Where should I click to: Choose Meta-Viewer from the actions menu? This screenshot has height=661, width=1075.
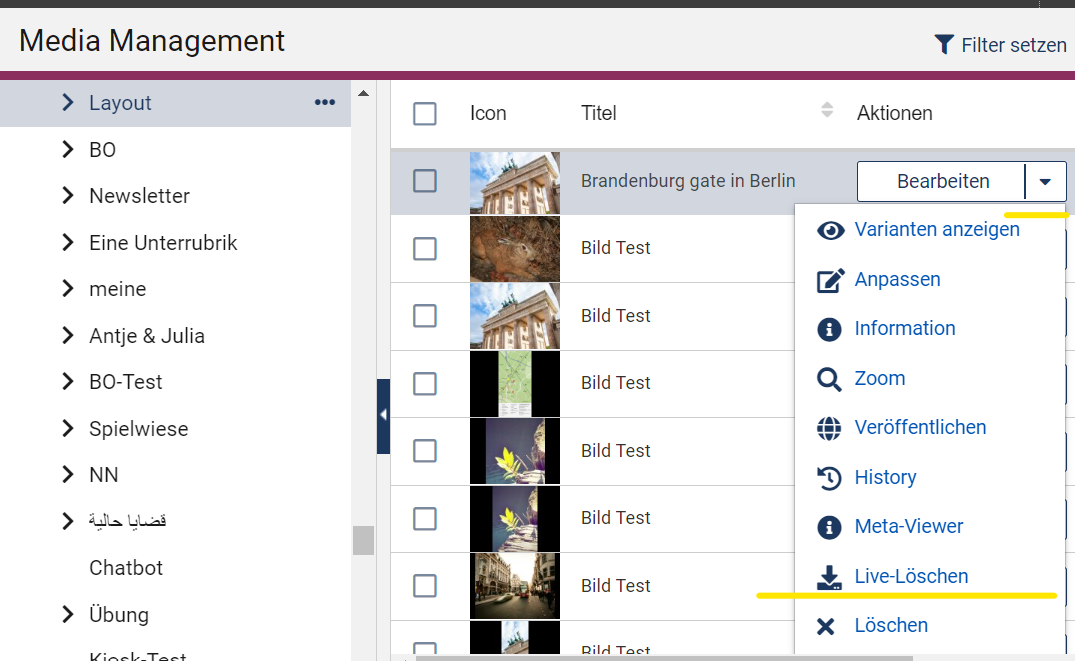pos(908,527)
